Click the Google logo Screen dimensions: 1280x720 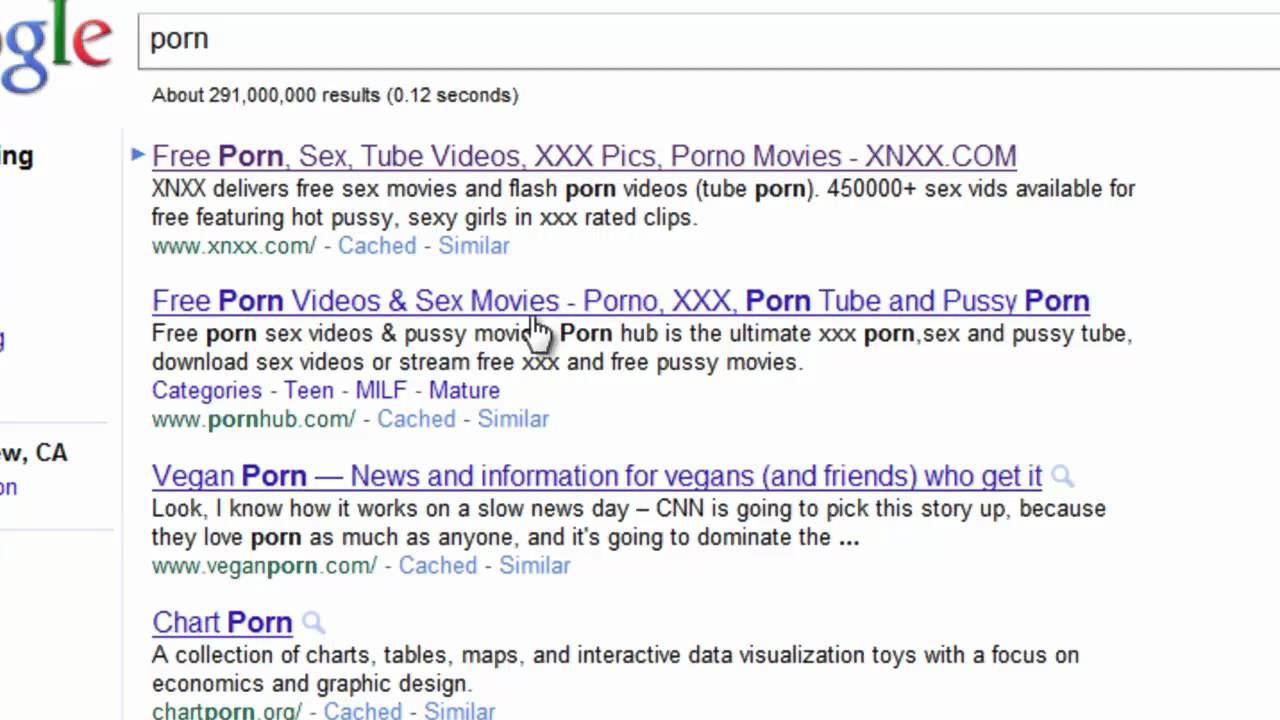coord(55,45)
